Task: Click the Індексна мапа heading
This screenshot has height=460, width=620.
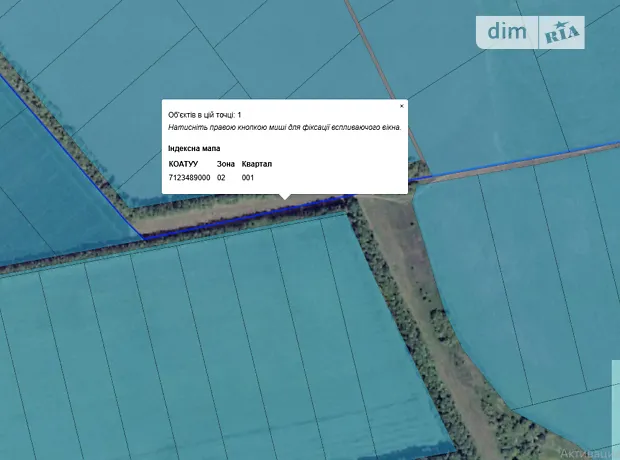Action: (194, 148)
